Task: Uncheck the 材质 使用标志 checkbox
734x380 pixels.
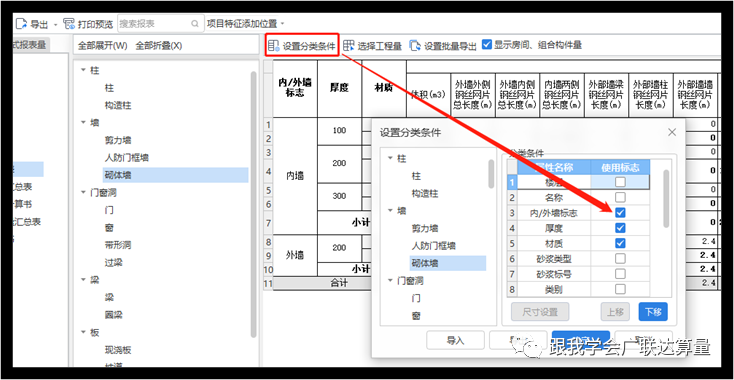Action: (620, 243)
